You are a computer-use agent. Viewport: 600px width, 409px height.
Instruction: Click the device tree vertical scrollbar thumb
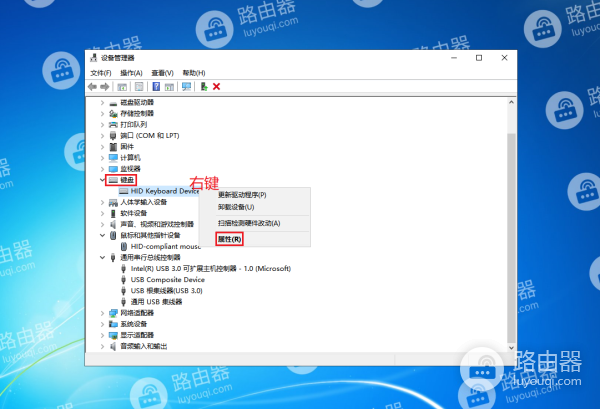tap(512, 238)
